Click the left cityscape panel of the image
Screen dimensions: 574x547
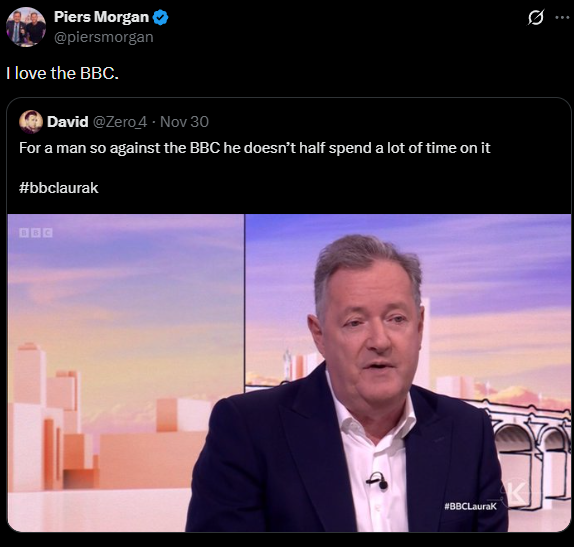coord(126,373)
